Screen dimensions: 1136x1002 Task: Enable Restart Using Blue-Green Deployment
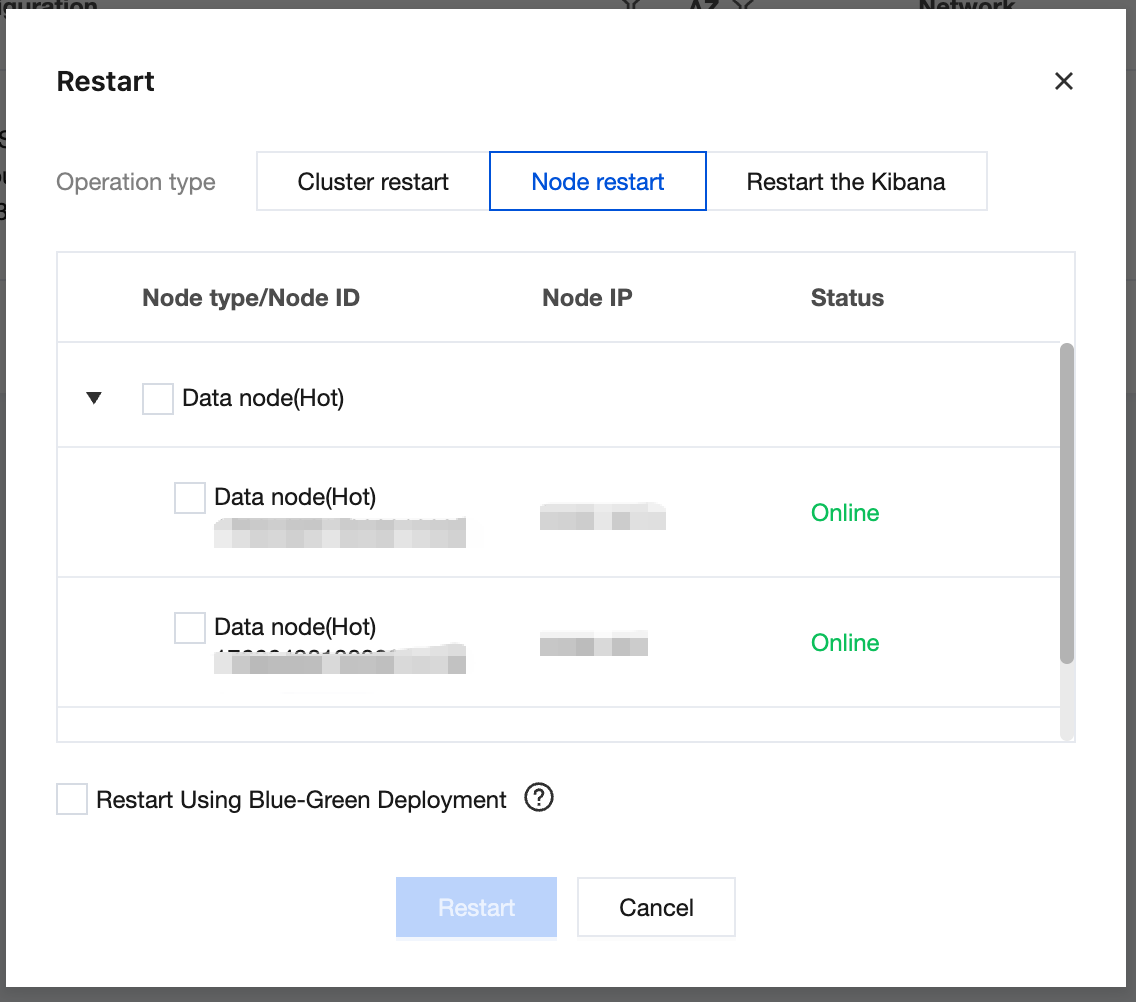point(72,799)
